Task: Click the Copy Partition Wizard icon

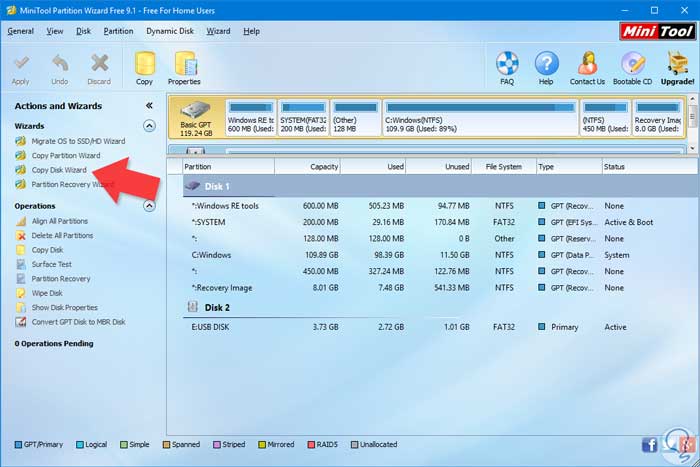Action: coord(21,155)
